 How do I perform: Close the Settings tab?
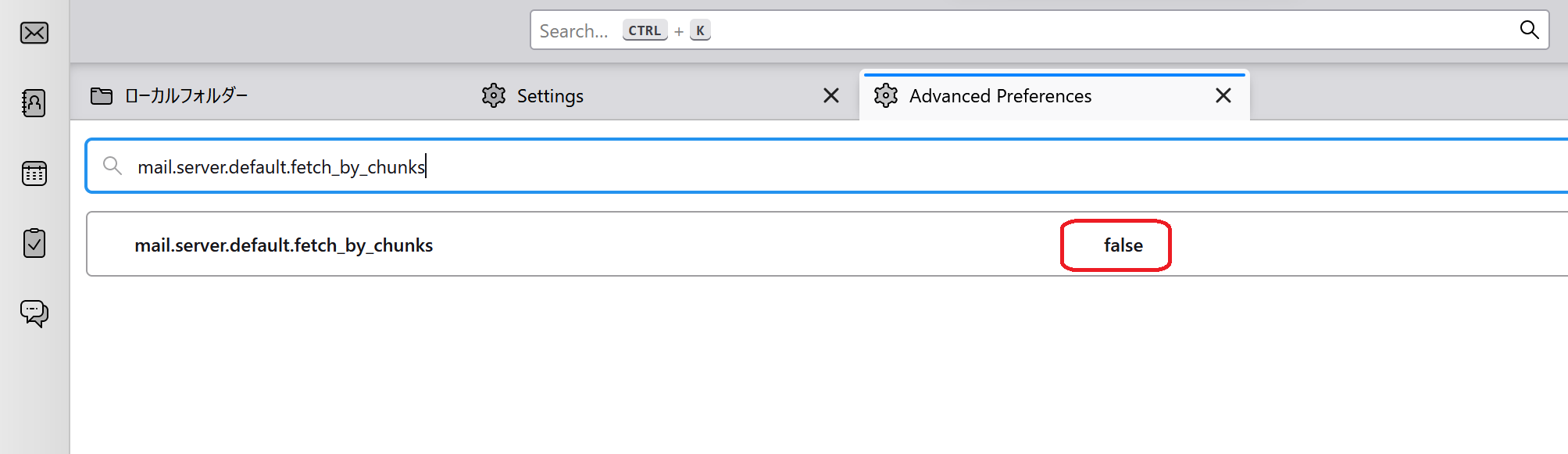[x=831, y=95]
